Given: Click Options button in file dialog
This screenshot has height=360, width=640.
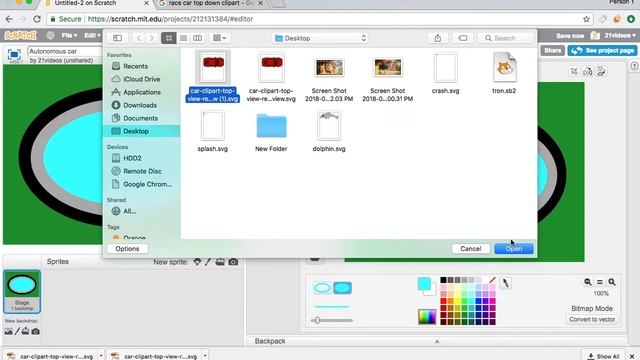Looking at the screenshot, I should click(x=127, y=249).
